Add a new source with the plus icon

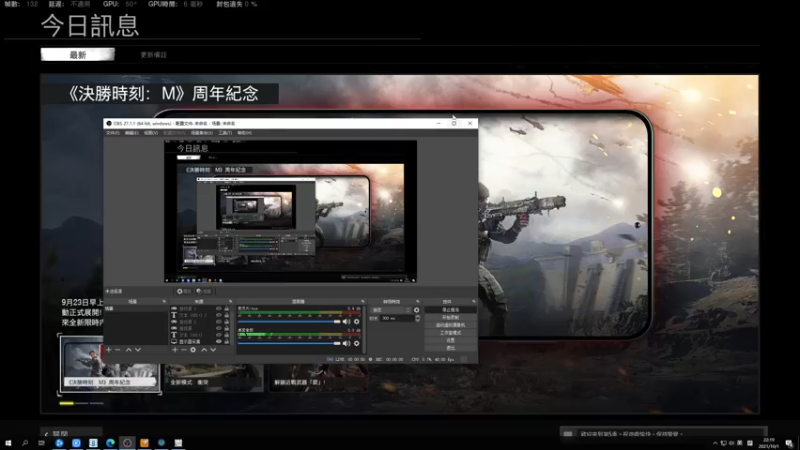click(x=175, y=350)
